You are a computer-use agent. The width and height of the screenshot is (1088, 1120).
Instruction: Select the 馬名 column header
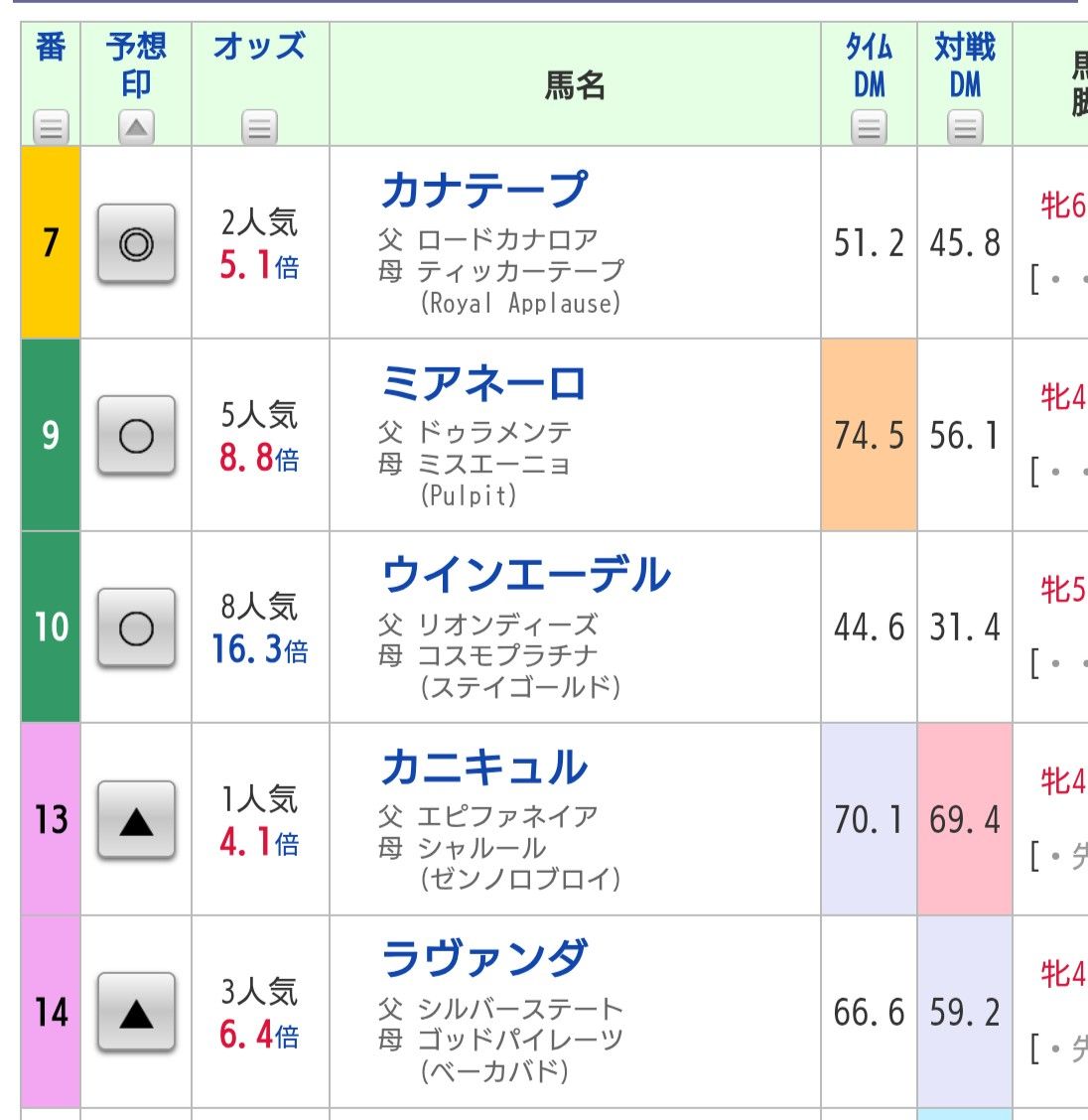(575, 85)
